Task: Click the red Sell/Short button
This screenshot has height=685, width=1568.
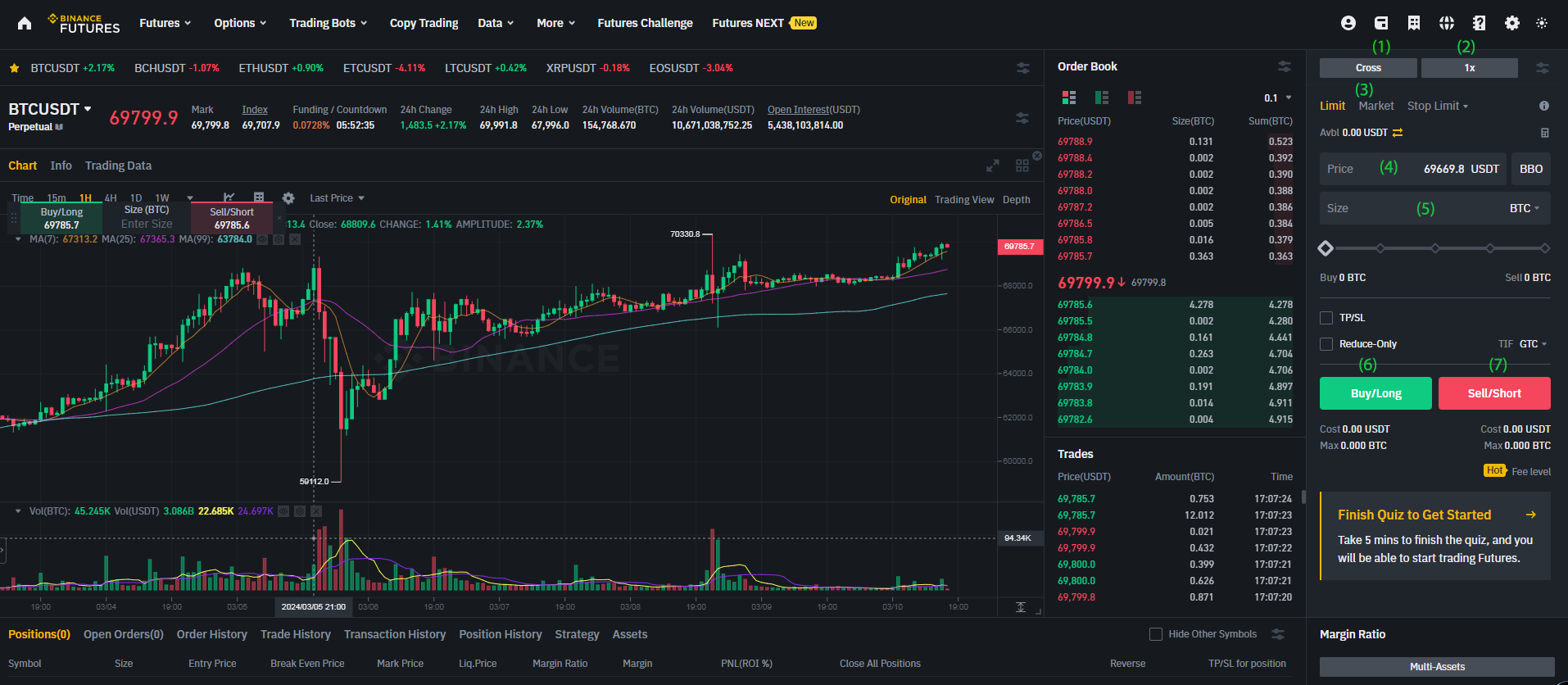Action: tap(1494, 393)
